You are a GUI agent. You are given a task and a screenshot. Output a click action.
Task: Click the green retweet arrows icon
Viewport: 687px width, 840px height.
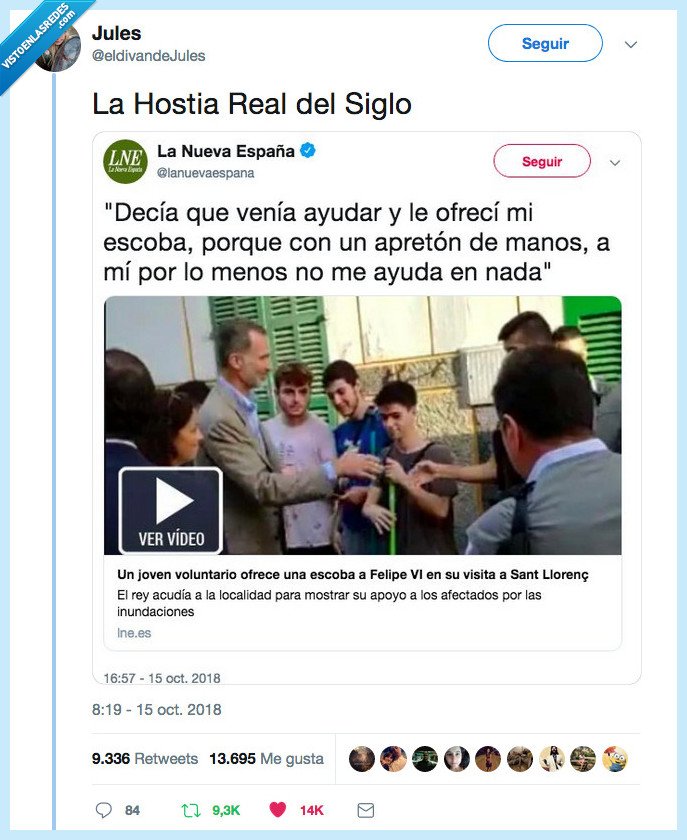(x=190, y=810)
